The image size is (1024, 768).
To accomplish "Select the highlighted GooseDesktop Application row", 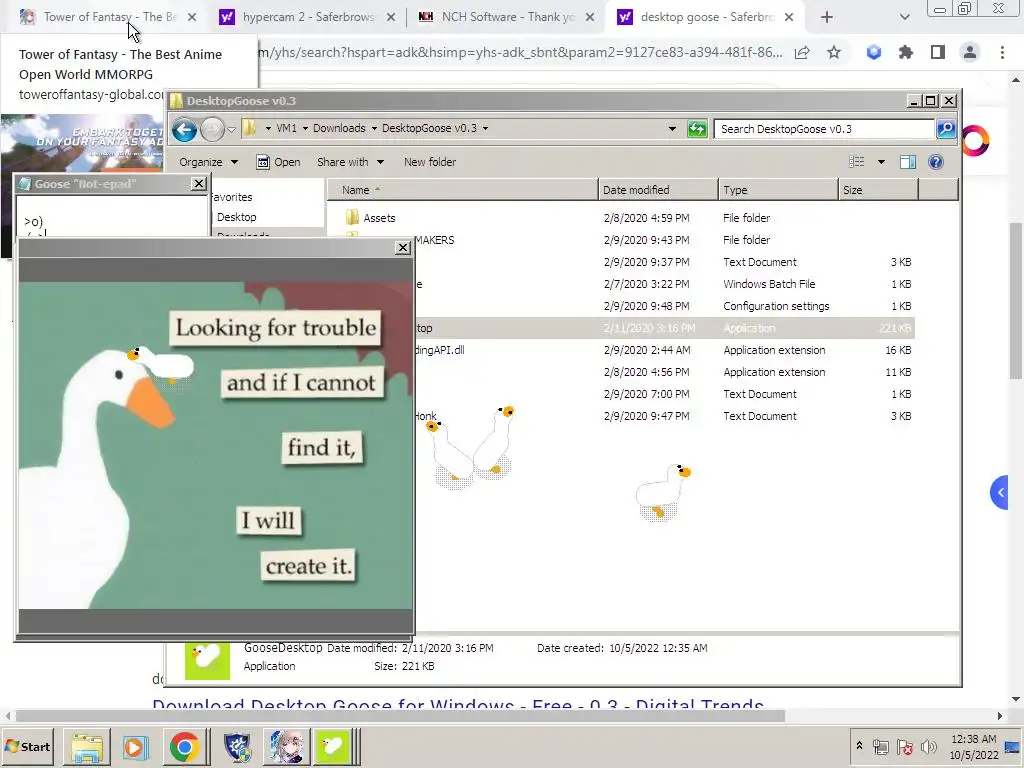I will (664, 328).
